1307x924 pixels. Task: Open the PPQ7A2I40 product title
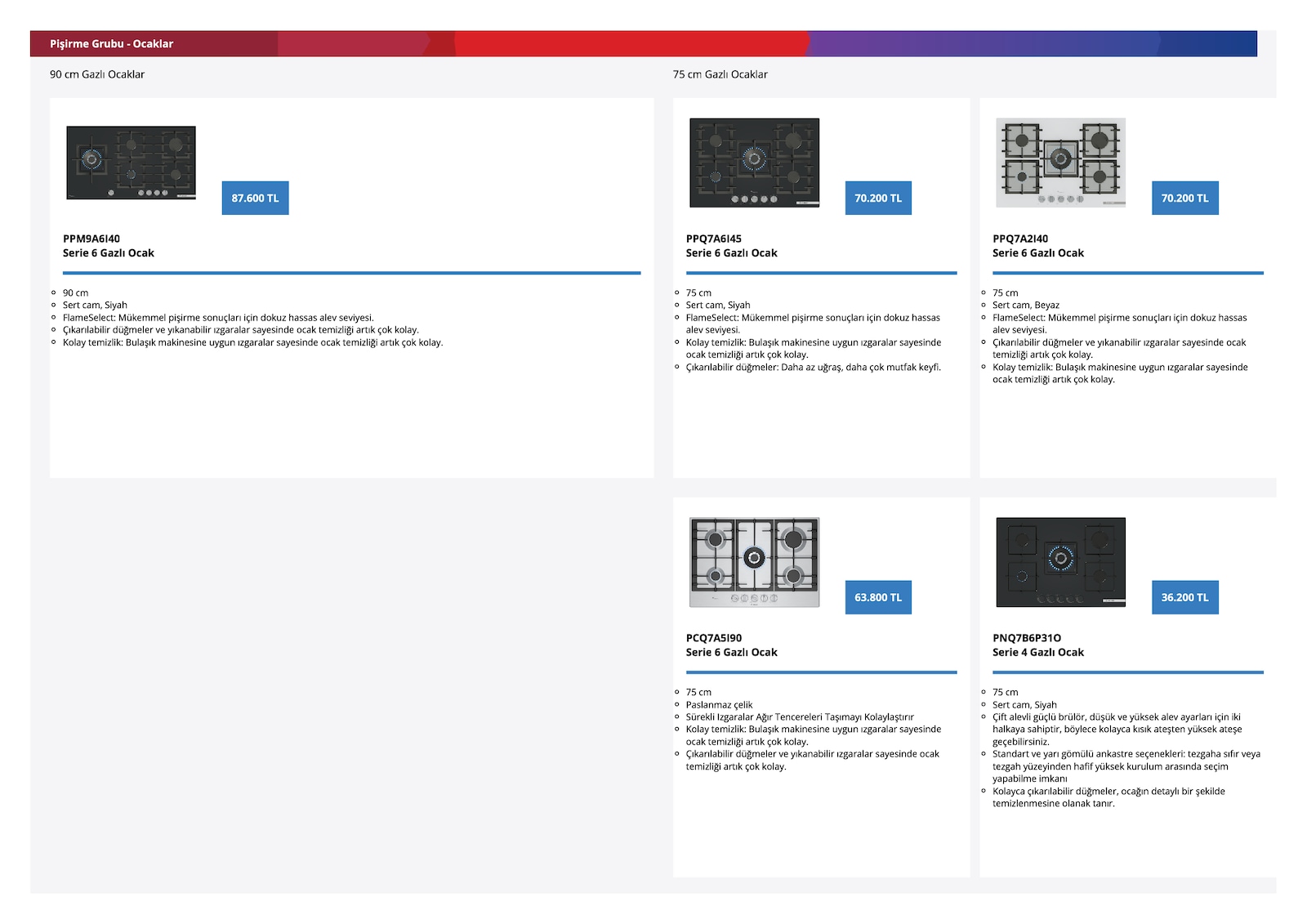pyautogui.click(x=1038, y=246)
